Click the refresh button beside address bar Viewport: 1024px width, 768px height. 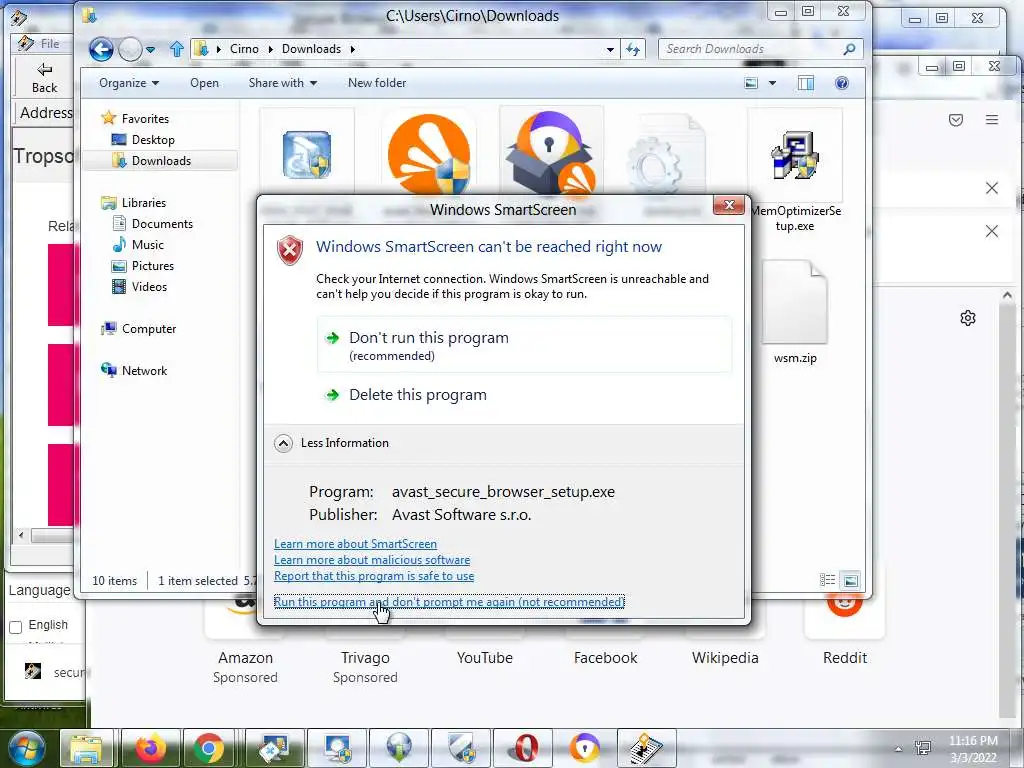(x=633, y=49)
